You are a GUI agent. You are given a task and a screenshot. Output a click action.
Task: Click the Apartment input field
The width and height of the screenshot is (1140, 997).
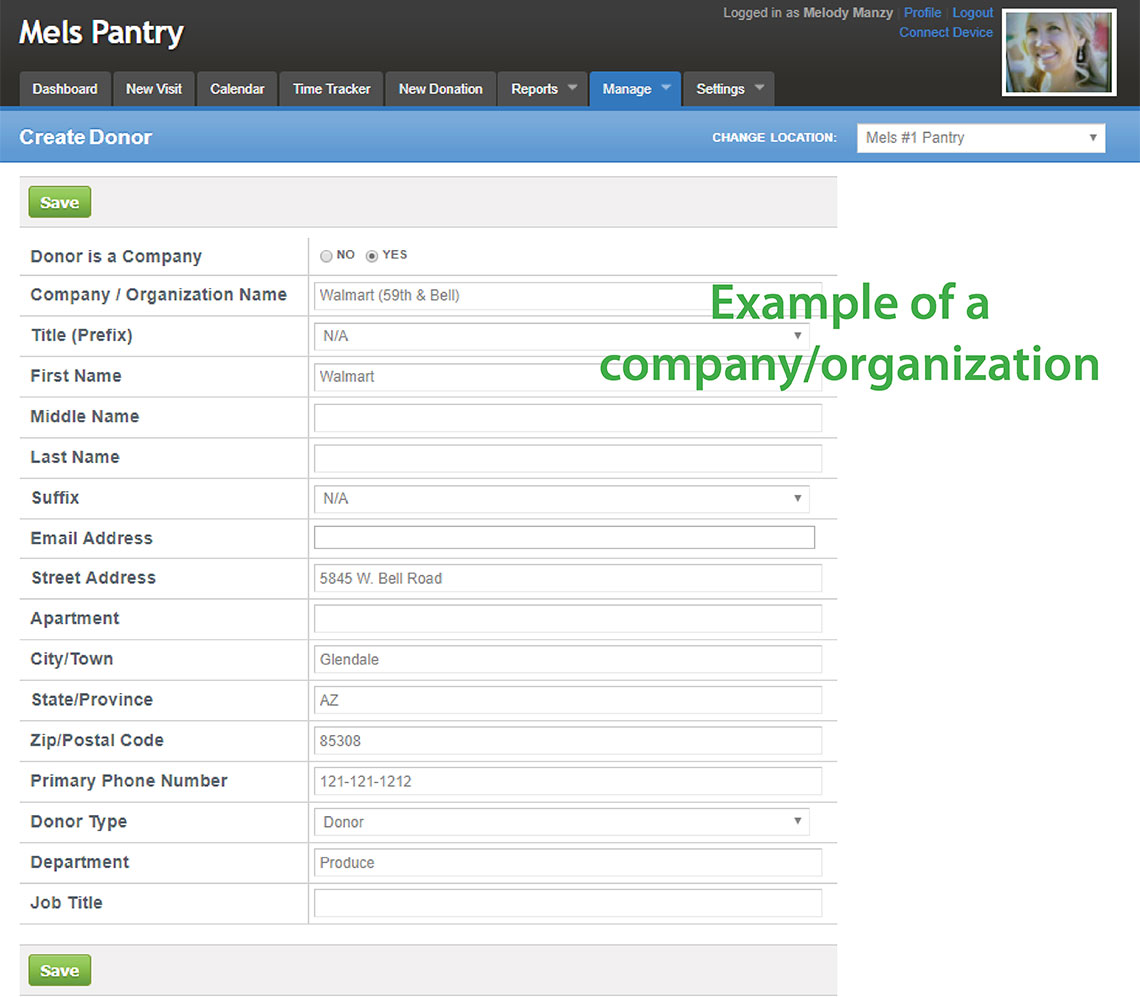568,619
